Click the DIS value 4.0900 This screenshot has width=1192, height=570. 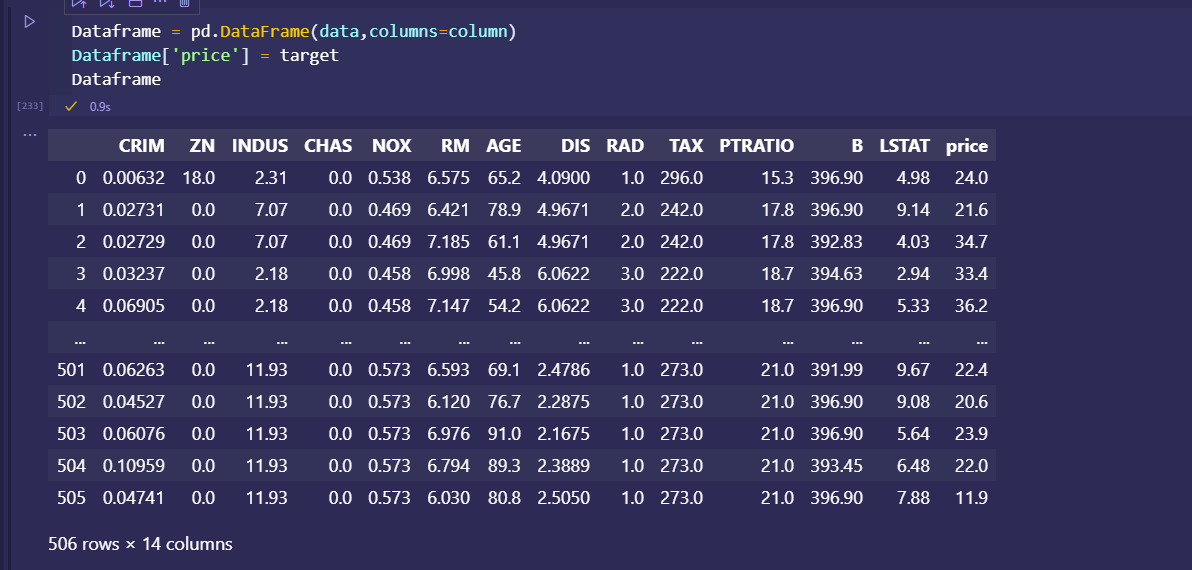[563, 178]
